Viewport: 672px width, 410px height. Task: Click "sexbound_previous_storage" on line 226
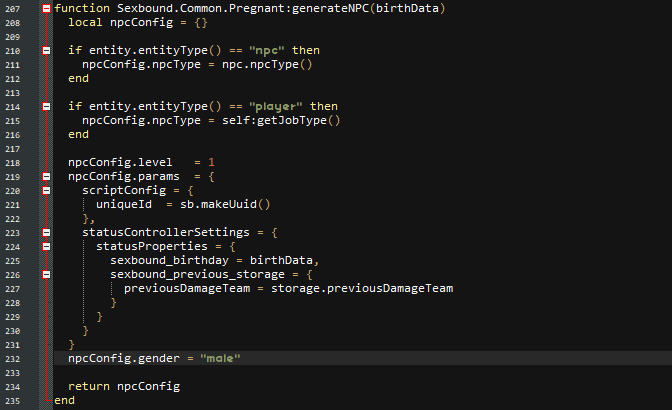pyautogui.click(x=197, y=274)
